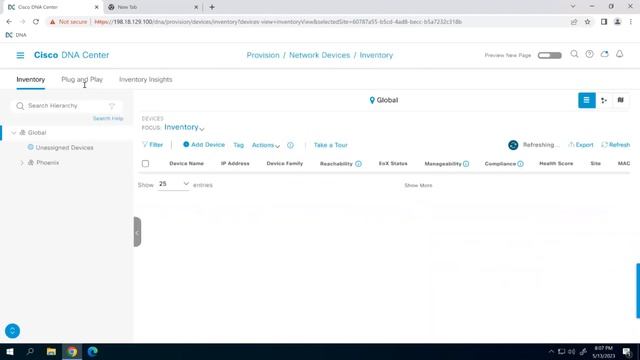Screen dimensions: 640x360
Task: Bookmark this page with star icon
Action: (x=587, y=22)
